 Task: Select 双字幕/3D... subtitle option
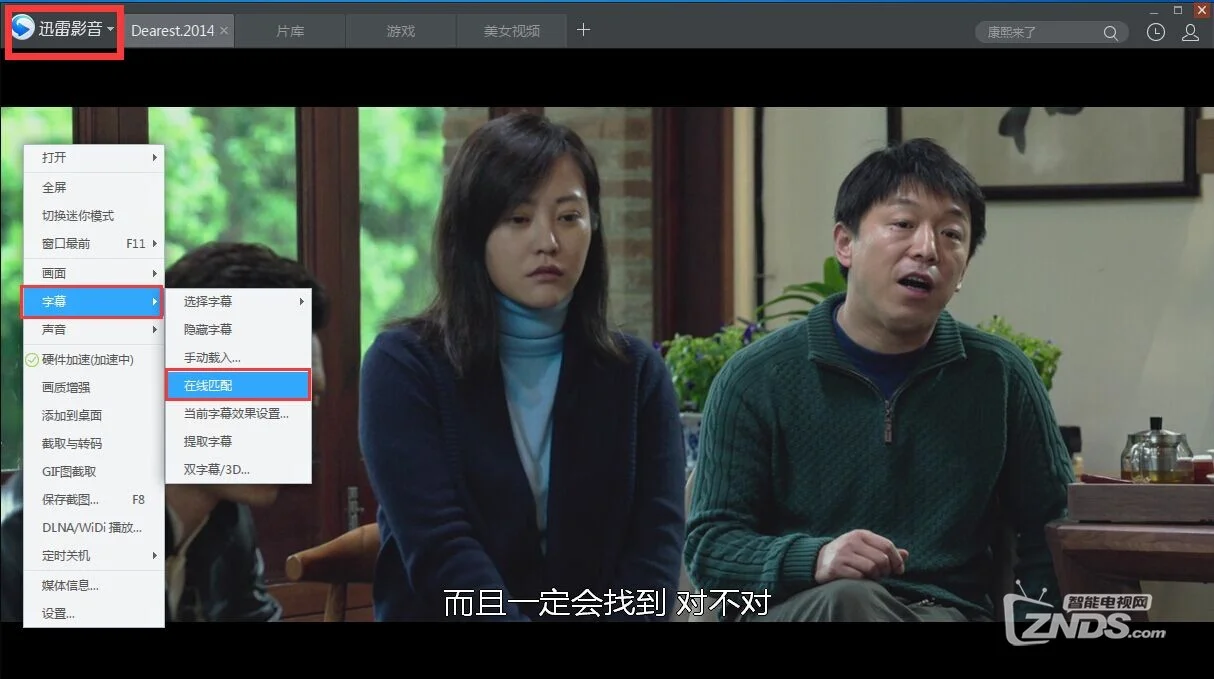click(238, 469)
